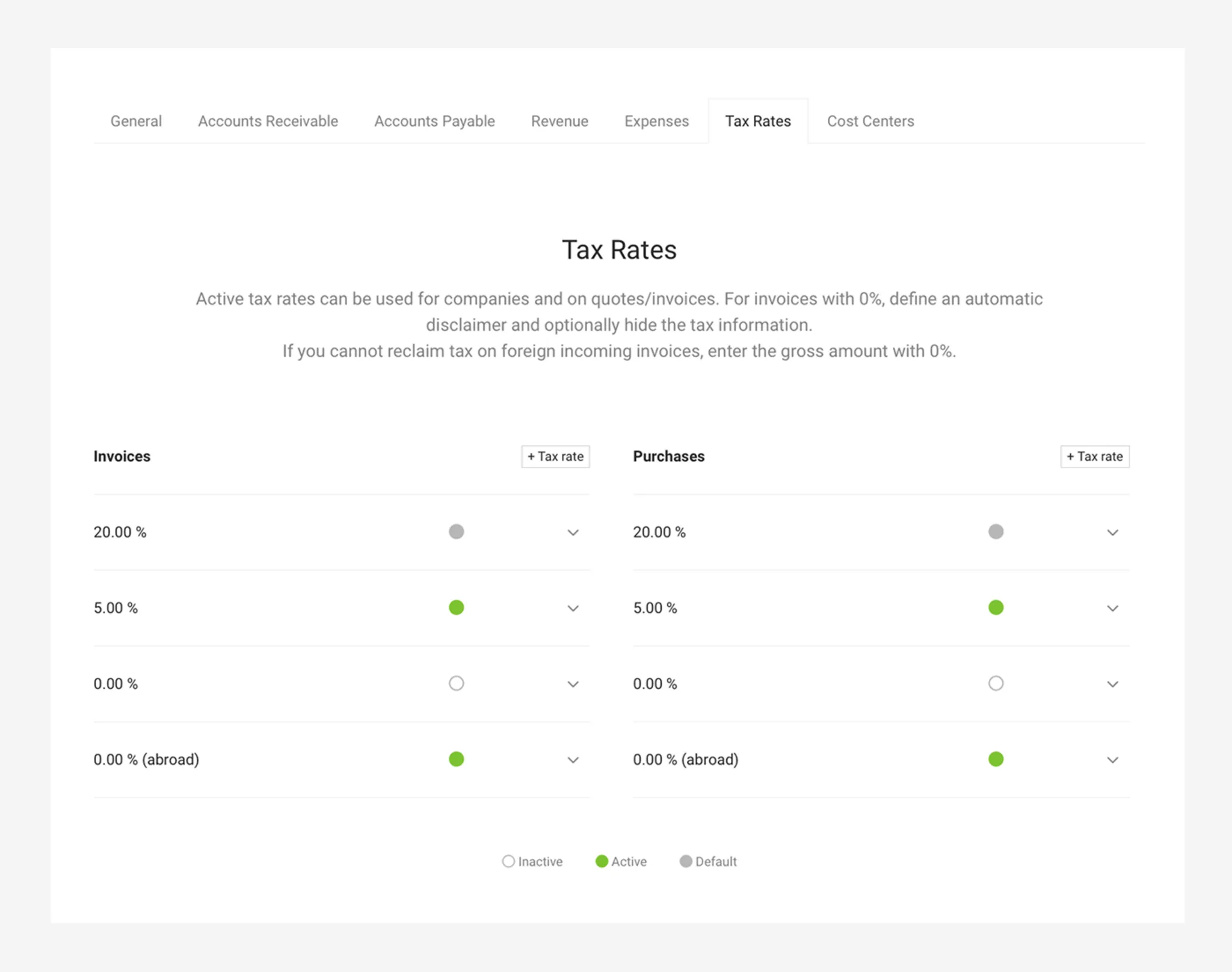Switch to Accounts Payable tab
1232x972 pixels.
click(434, 121)
